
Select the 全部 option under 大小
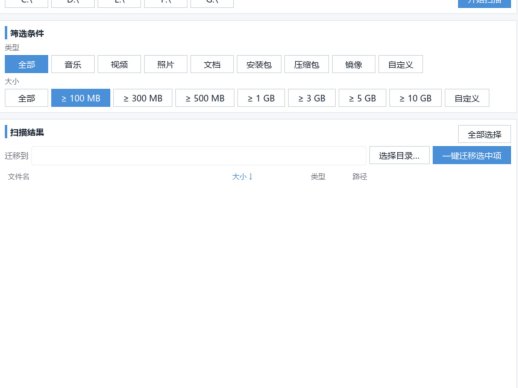point(26,98)
